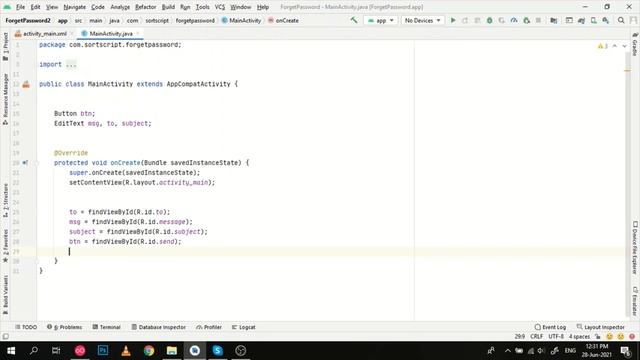Open the Build menu
Image resolution: width=640 pixels, height=360 pixels.
click(x=168, y=7)
